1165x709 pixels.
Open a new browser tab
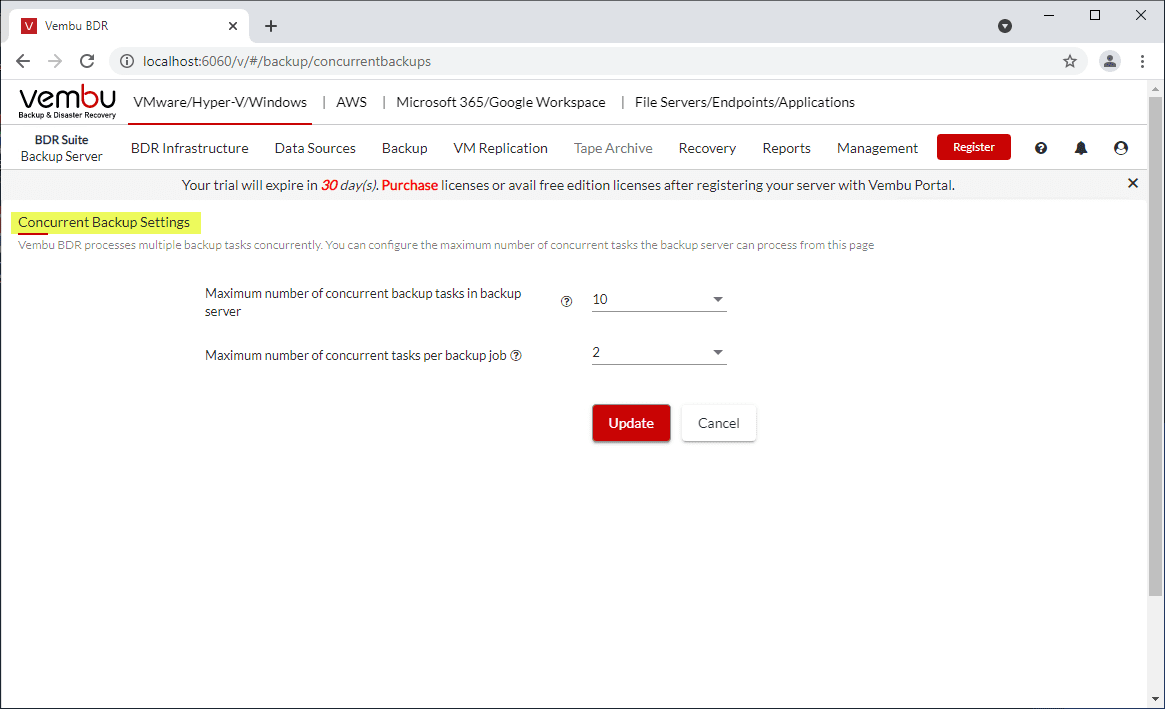[x=271, y=26]
